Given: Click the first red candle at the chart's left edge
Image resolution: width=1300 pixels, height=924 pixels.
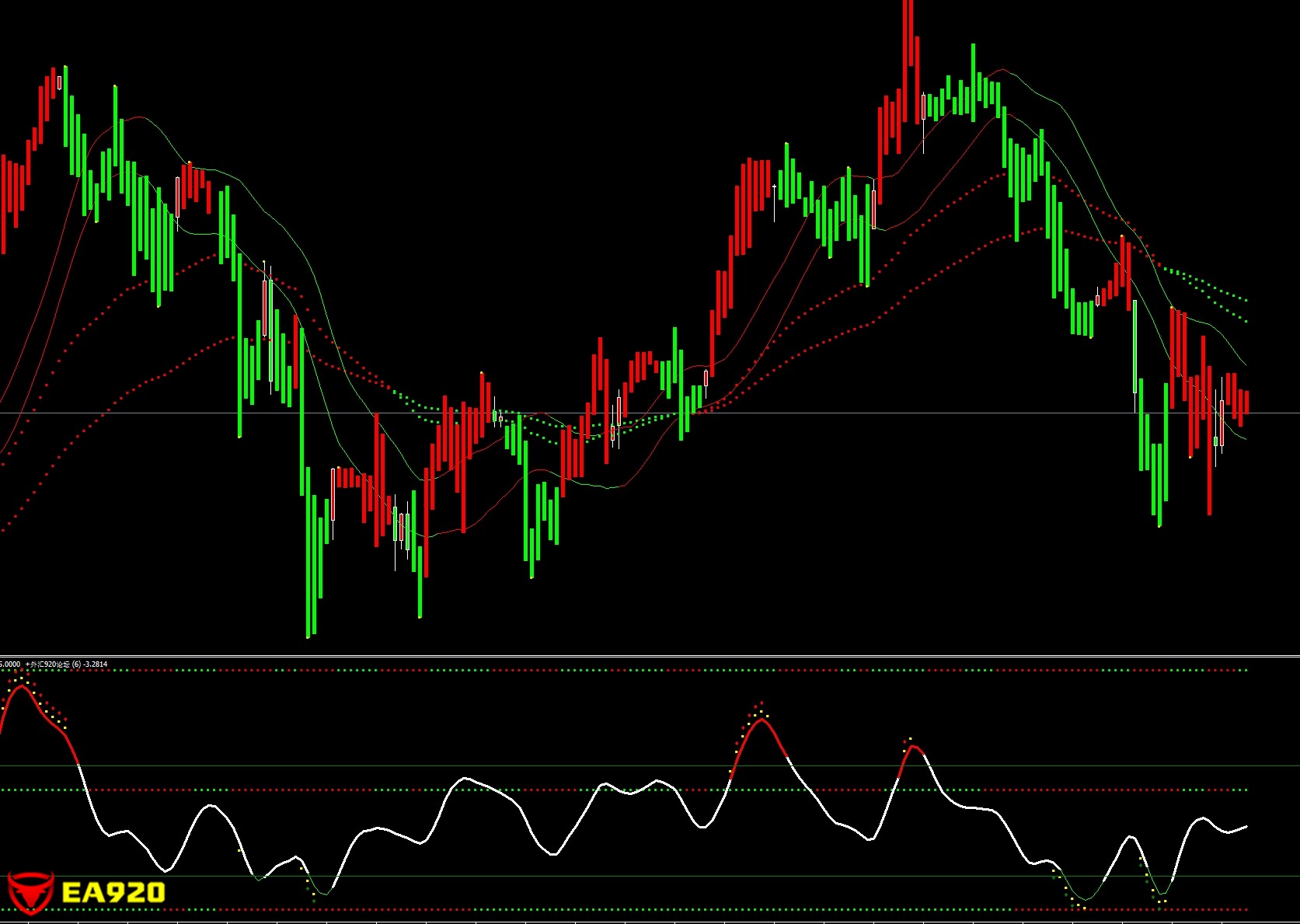Looking at the screenshot, I should tap(3, 204).
